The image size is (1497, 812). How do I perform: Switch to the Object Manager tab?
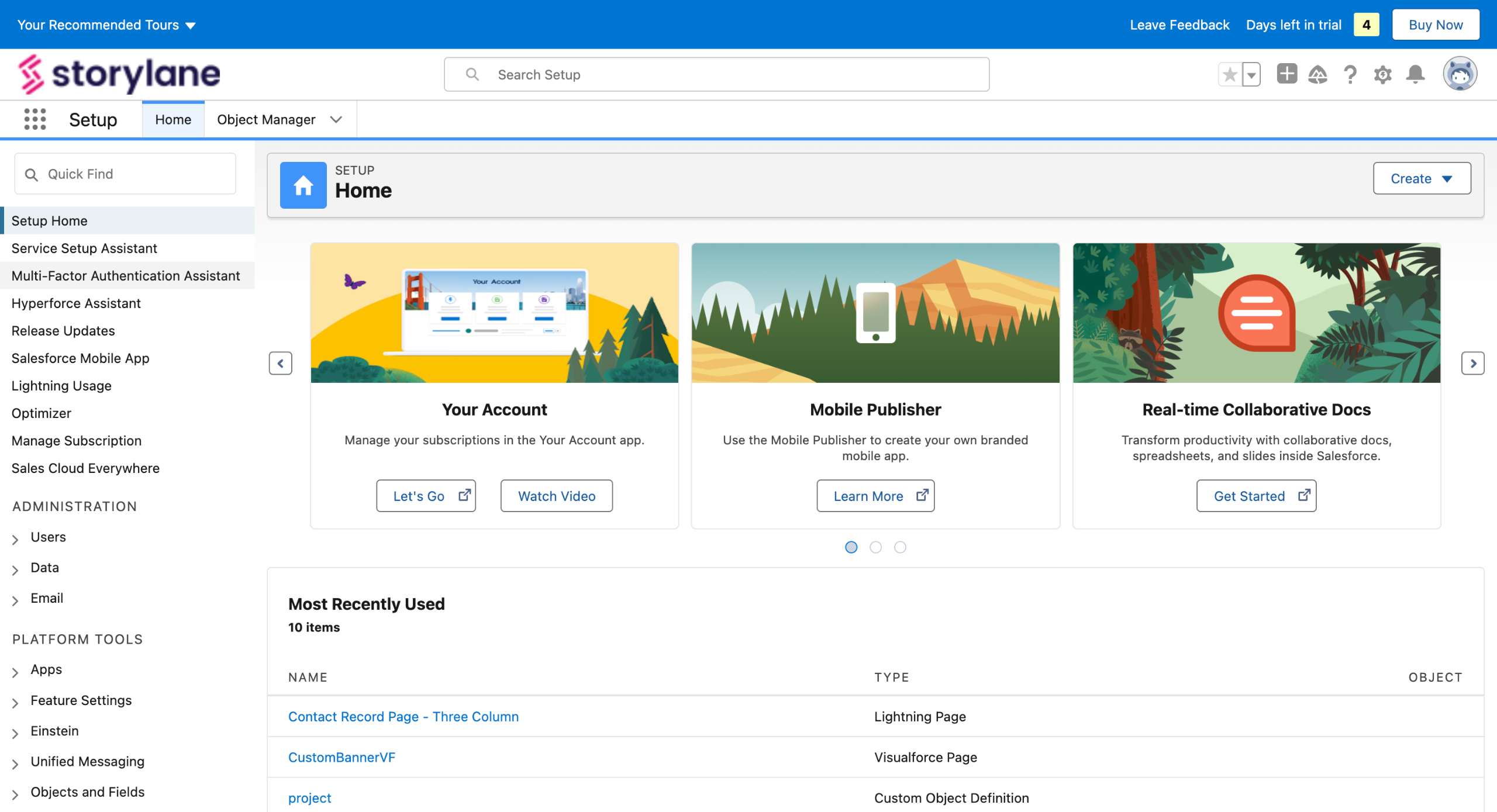[266, 119]
